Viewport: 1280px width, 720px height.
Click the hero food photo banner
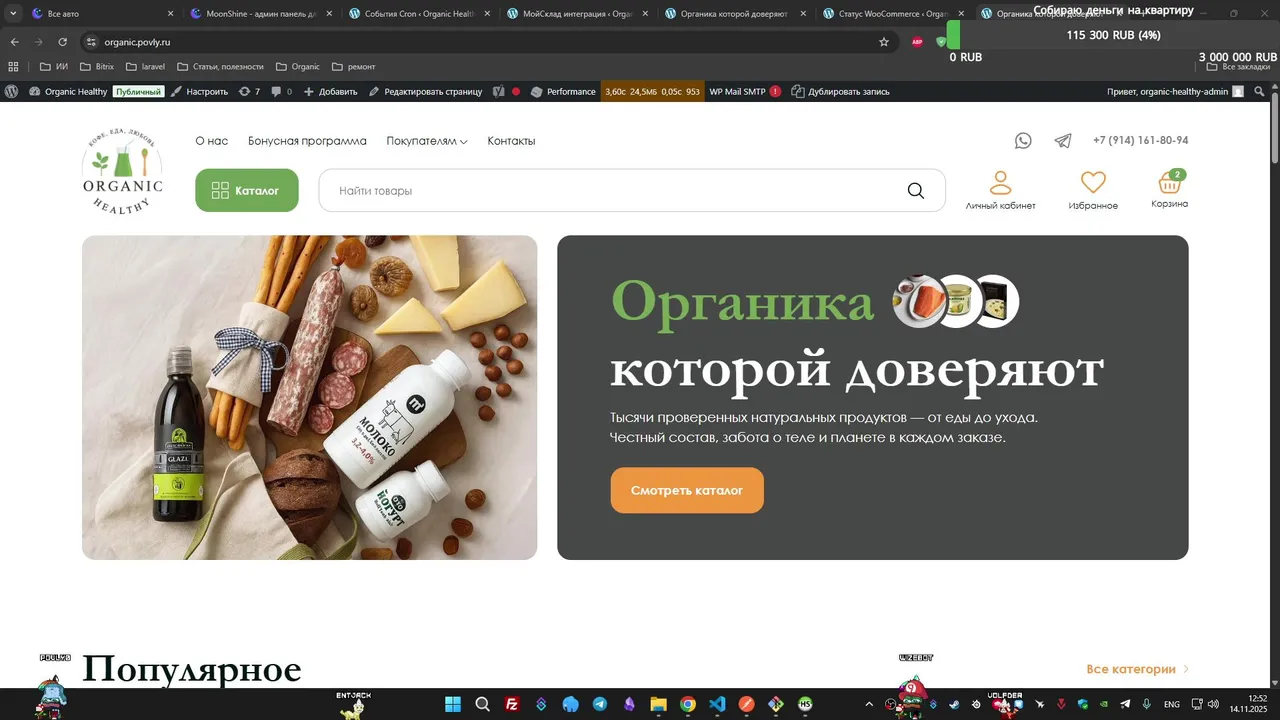click(x=310, y=397)
